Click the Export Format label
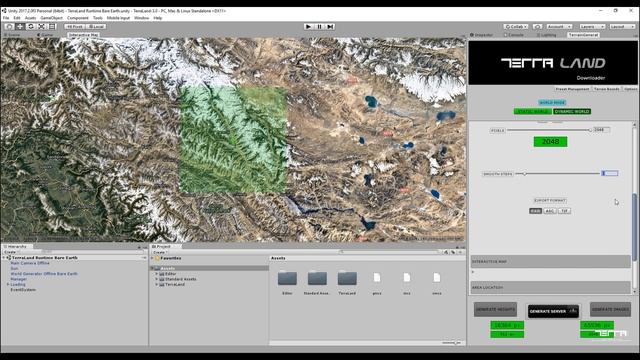 pos(550,200)
